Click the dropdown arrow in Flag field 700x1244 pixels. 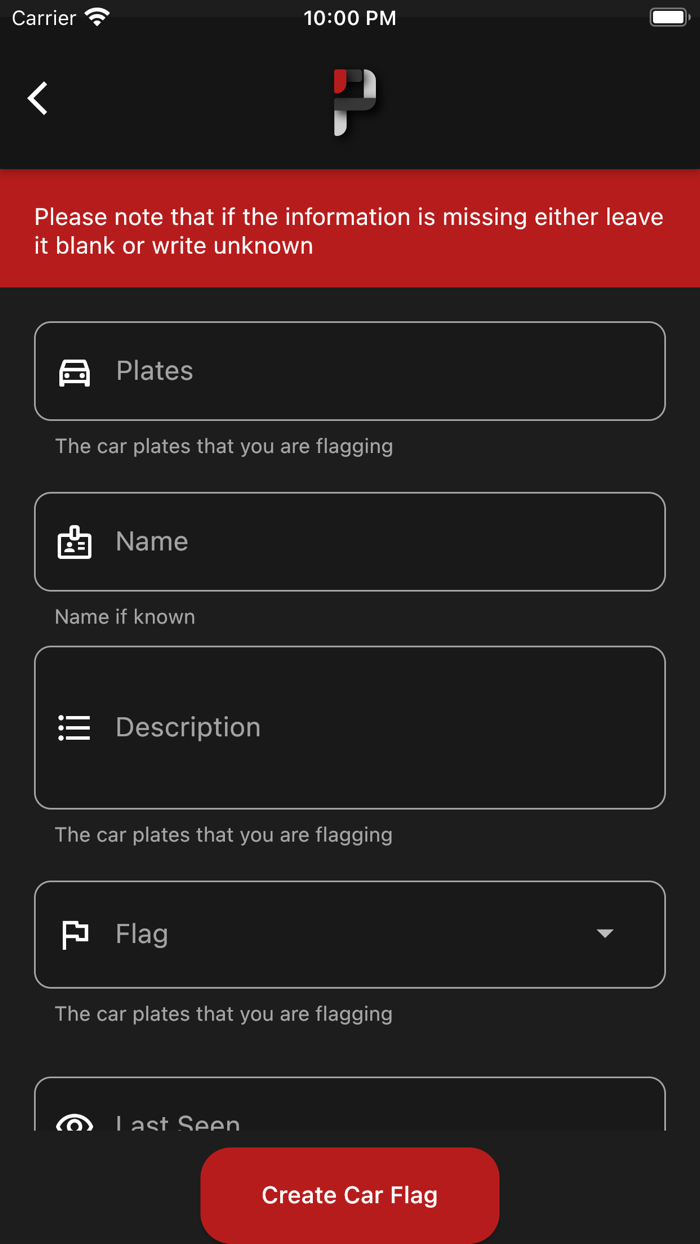pos(604,934)
